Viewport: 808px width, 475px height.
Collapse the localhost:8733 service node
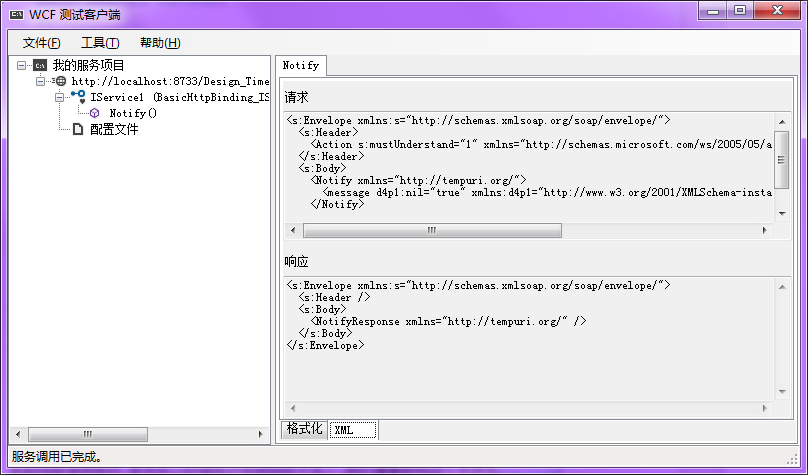pos(40,81)
